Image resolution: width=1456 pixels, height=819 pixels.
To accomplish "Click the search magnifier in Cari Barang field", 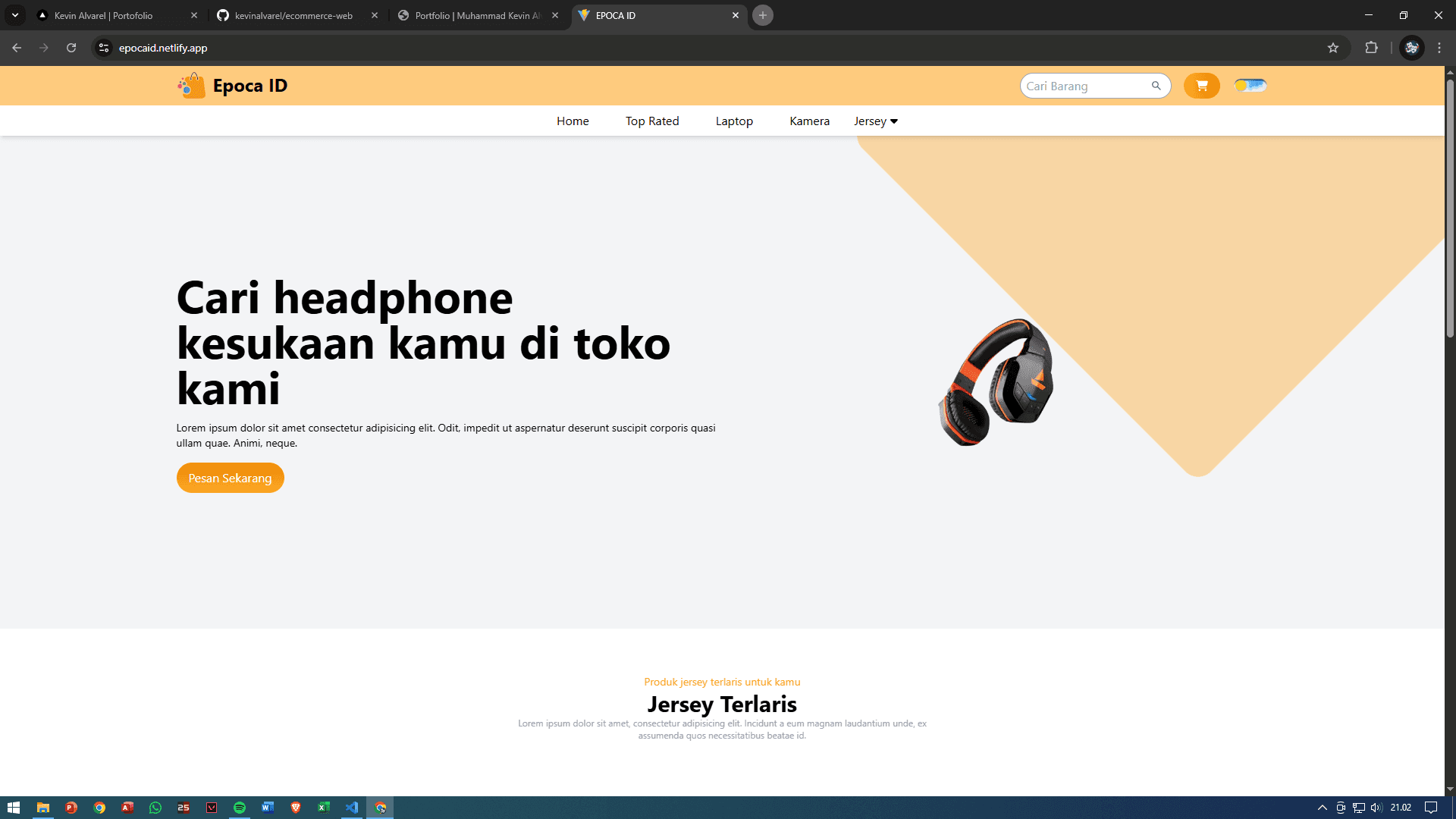I will 1156,86.
